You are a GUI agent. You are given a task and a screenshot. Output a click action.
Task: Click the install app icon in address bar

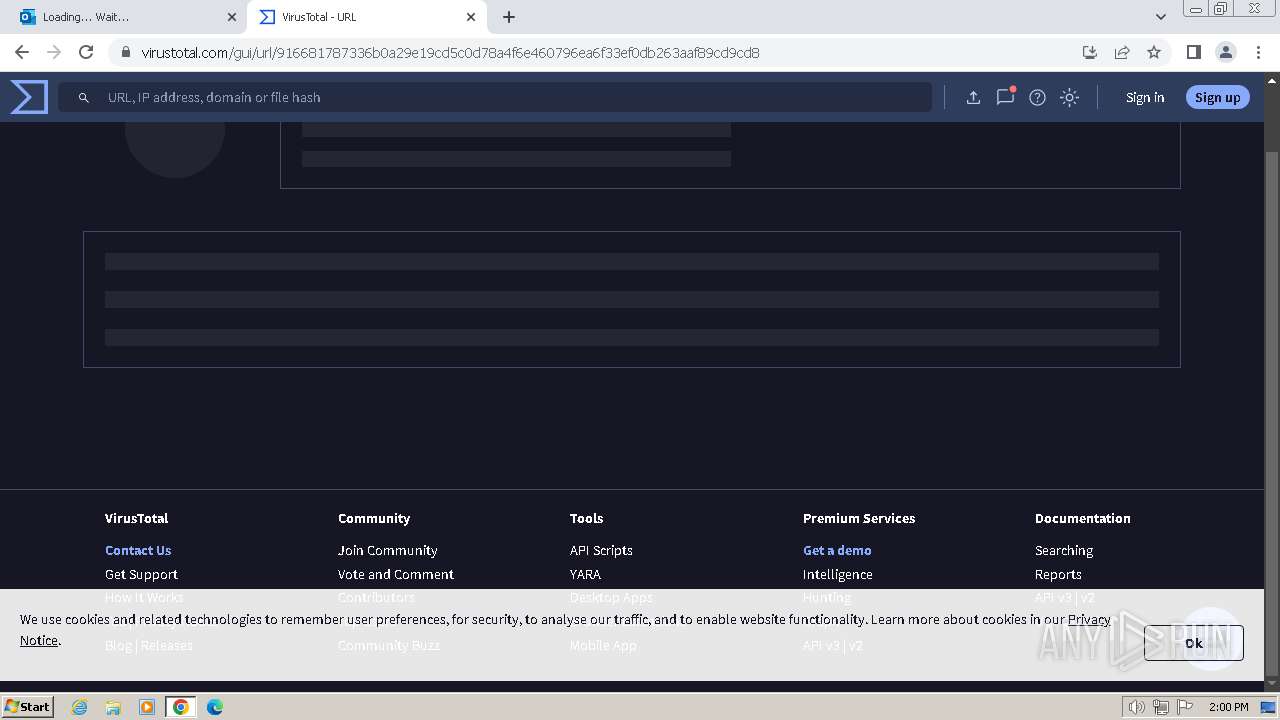(1090, 52)
